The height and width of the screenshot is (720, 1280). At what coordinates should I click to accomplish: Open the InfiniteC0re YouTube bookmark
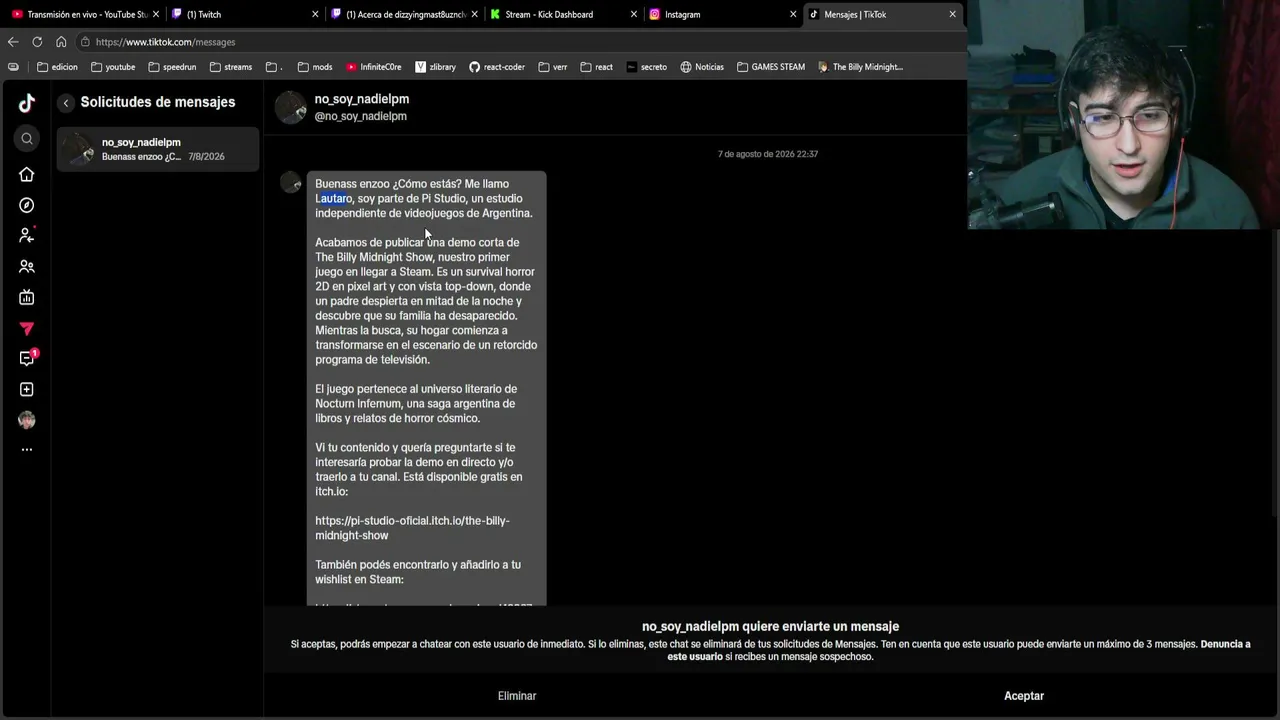click(x=374, y=67)
